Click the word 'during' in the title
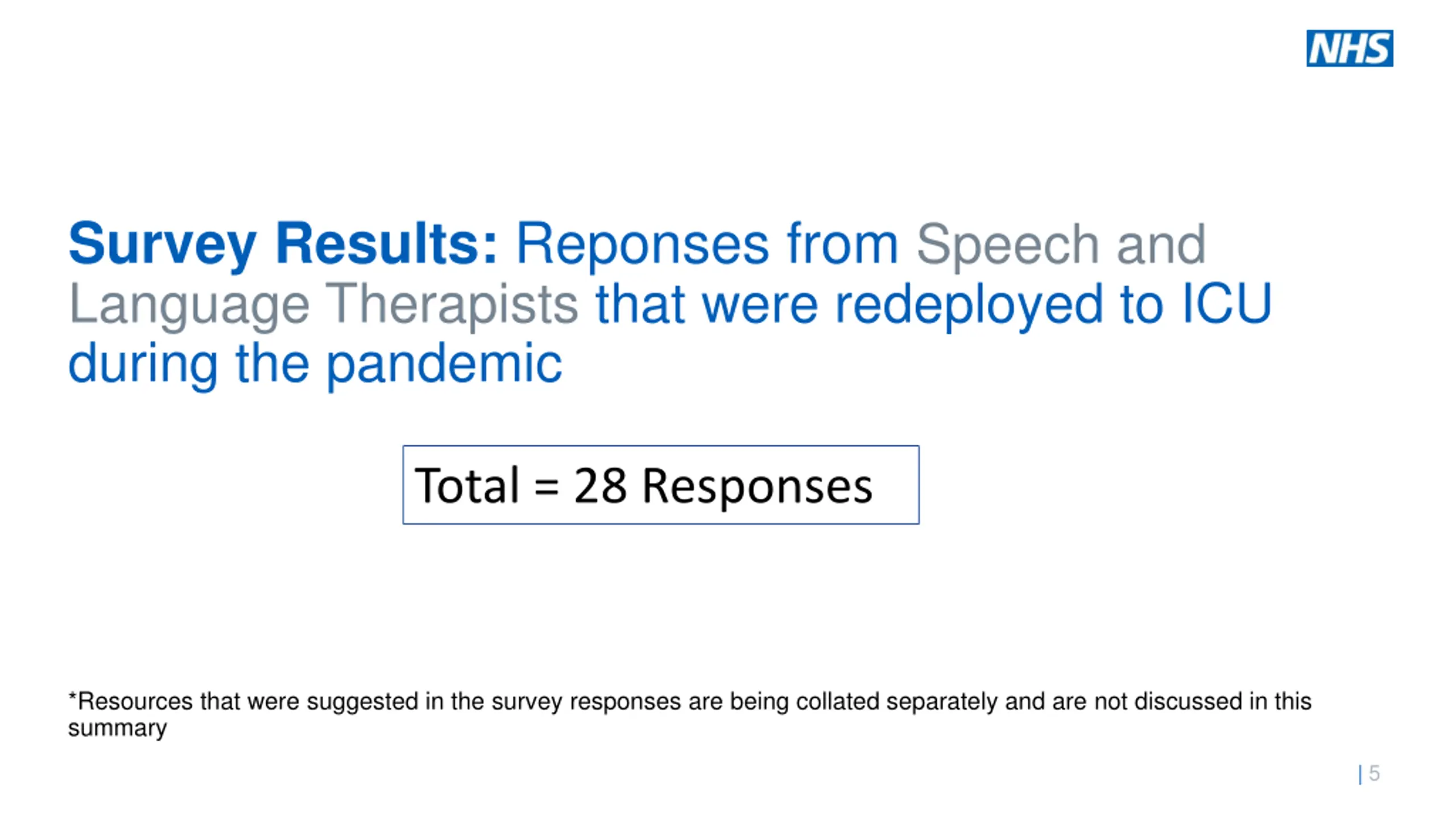Image resolution: width=1456 pixels, height=819 pixels. click(x=143, y=364)
